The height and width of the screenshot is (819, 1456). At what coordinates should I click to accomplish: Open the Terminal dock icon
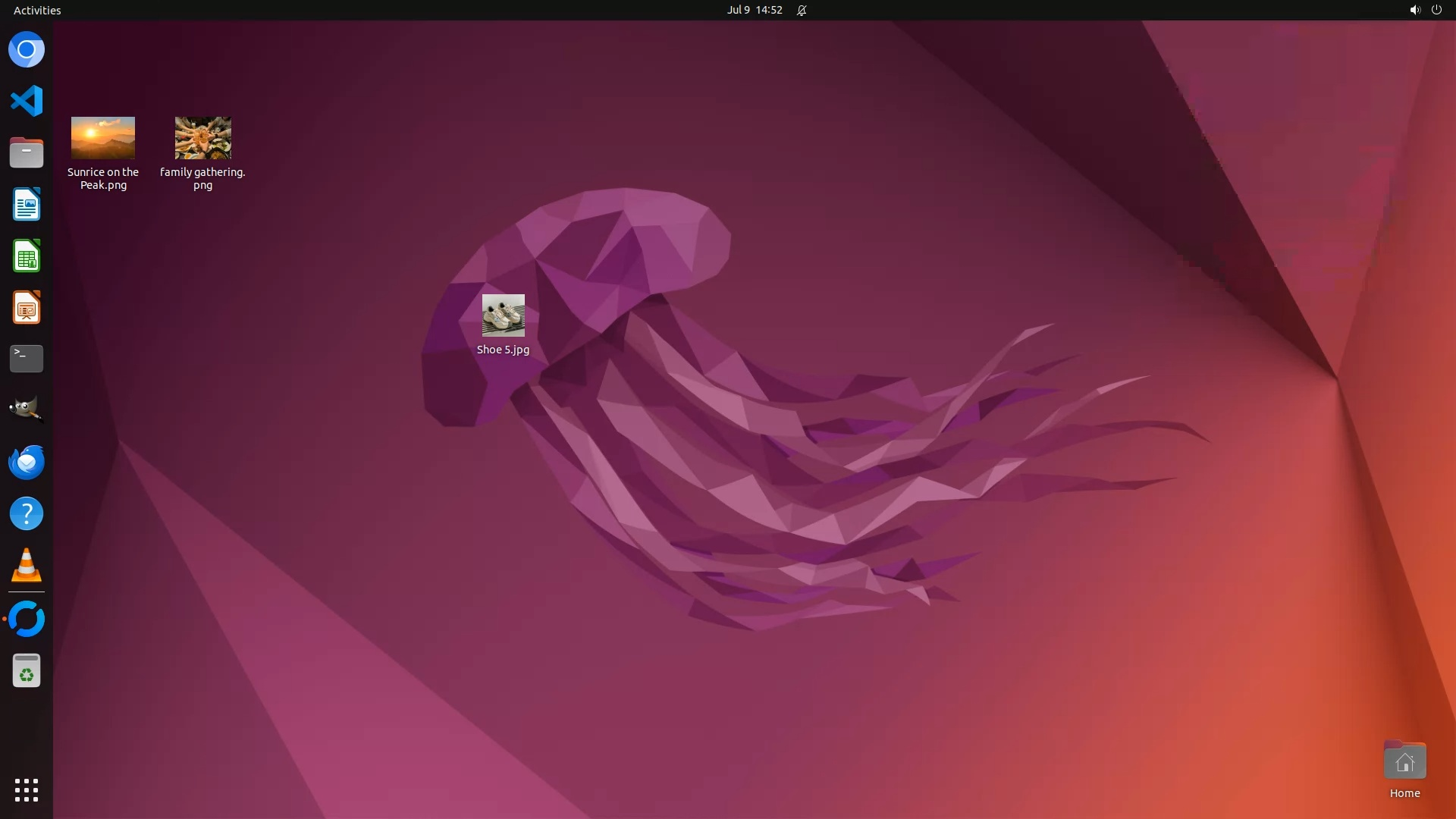[27, 358]
